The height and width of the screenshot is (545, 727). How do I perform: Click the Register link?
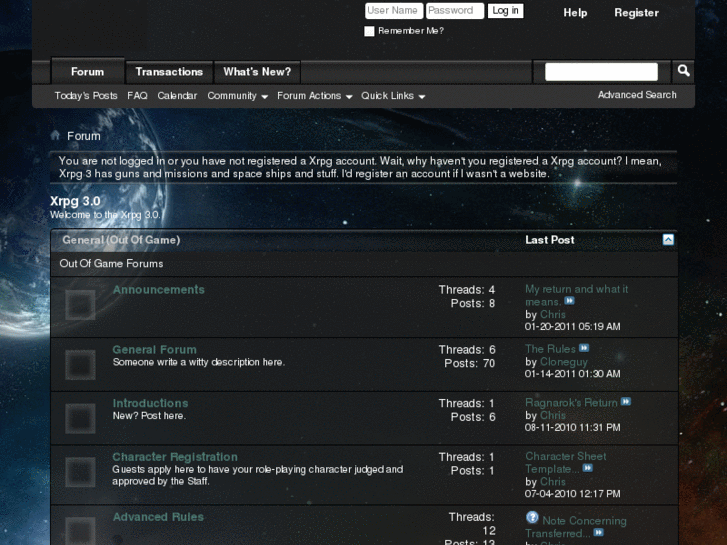(x=637, y=13)
